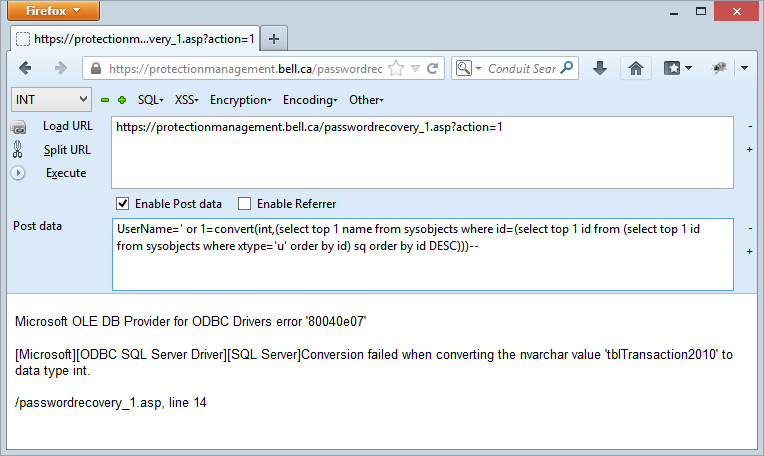
Task: Select the passwordrecovery_1.asp browser tab
Action: pyautogui.click(x=135, y=39)
